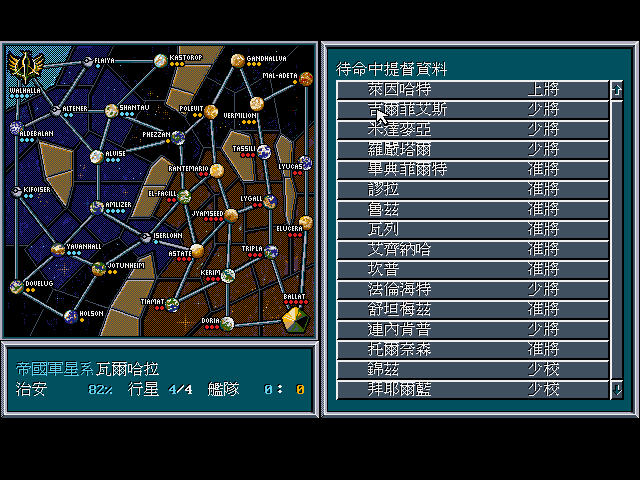Click the Doria planet
The image size is (640, 480).
click(x=227, y=324)
